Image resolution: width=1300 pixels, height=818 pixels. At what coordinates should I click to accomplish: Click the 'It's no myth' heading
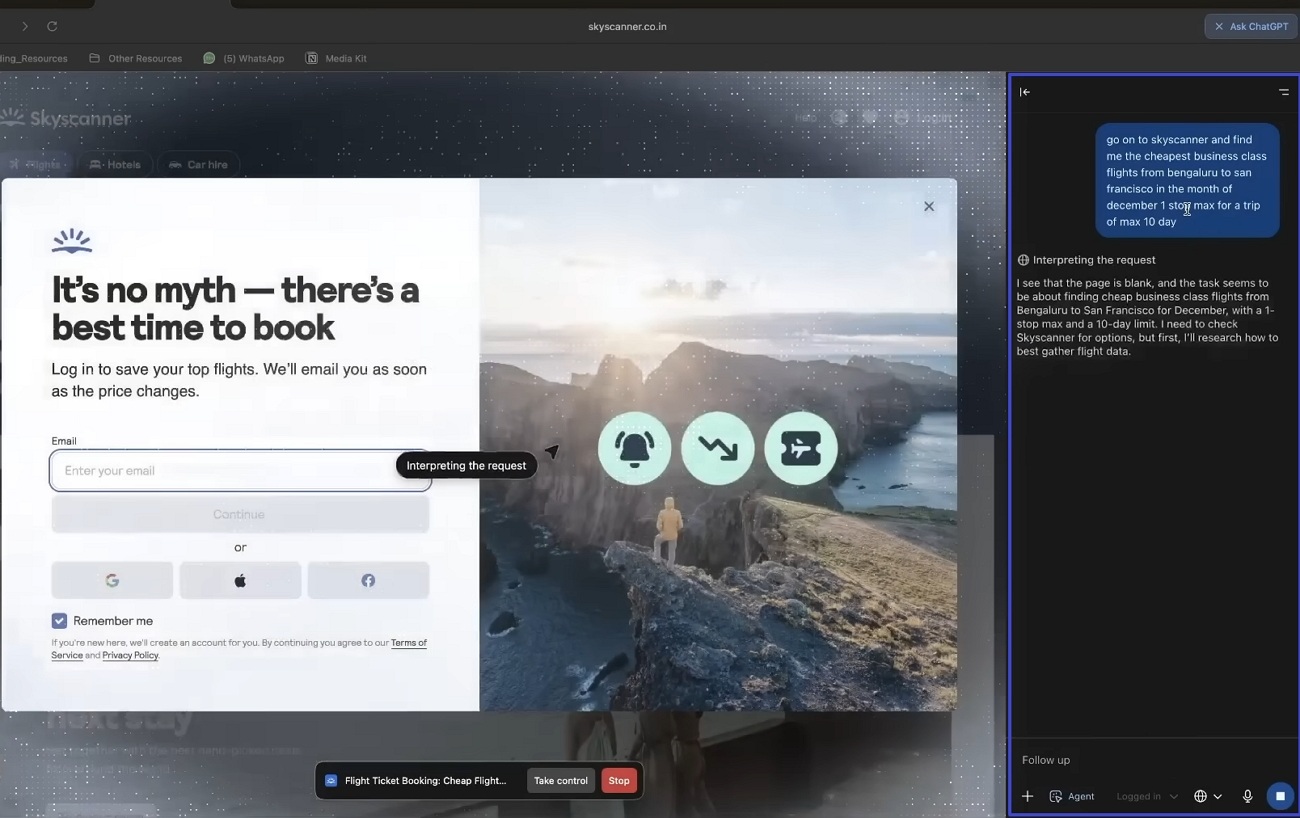coord(236,308)
